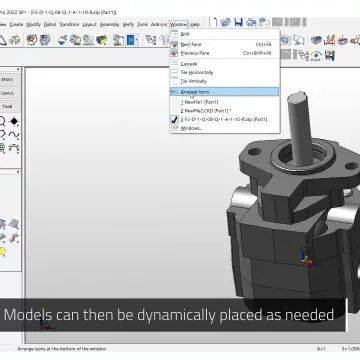Open the Detail menu
Image resolution: width=360 pixels, height=360 pixels.
(x=50, y=25)
